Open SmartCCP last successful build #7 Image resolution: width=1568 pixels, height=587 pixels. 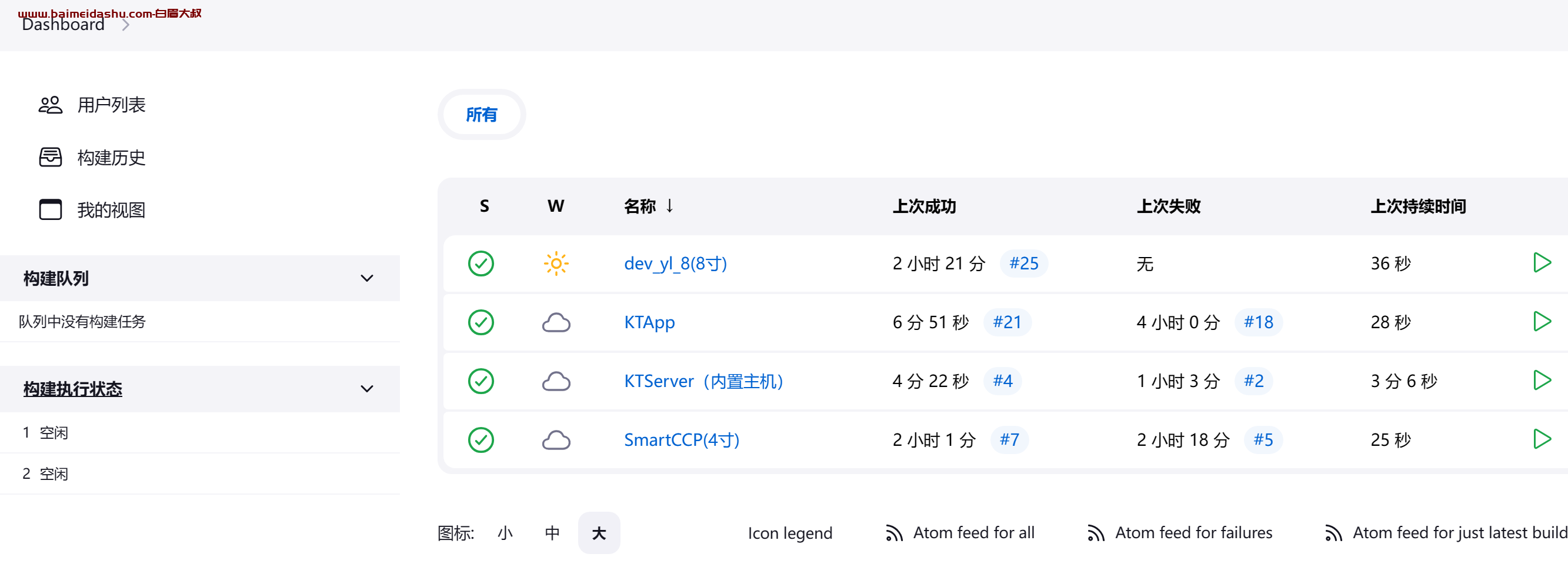coord(1009,439)
